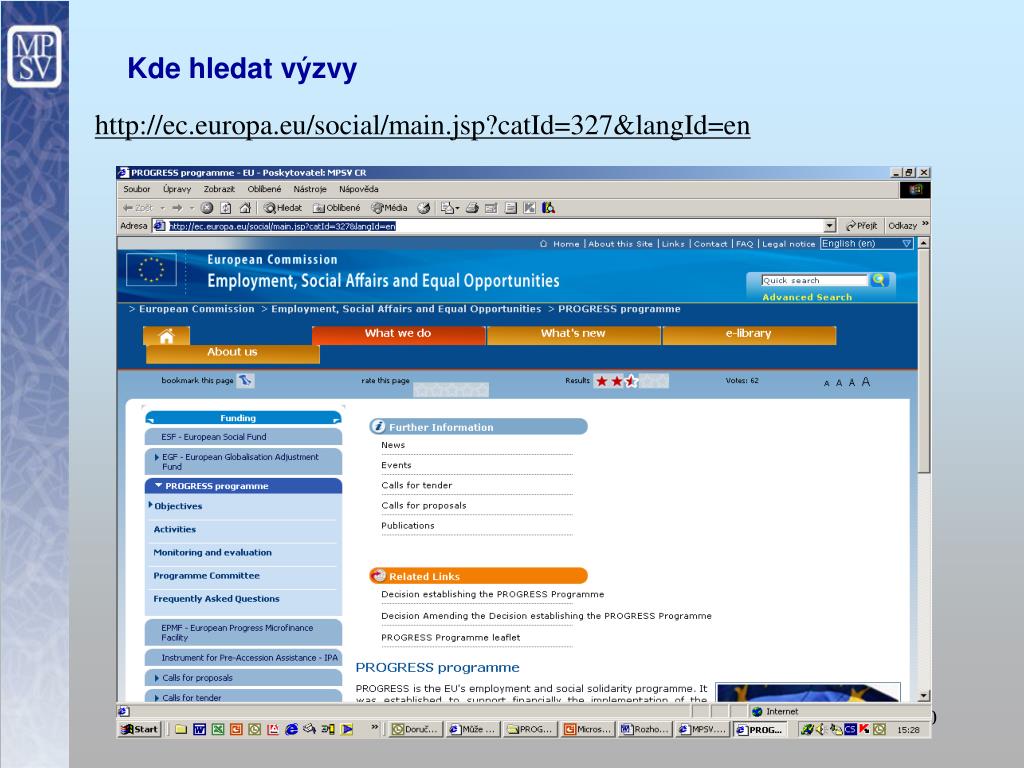The height and width of the screenshot is (768, 1024).
Task: Open the Nápověda menu
Action: tap(359, 189)
